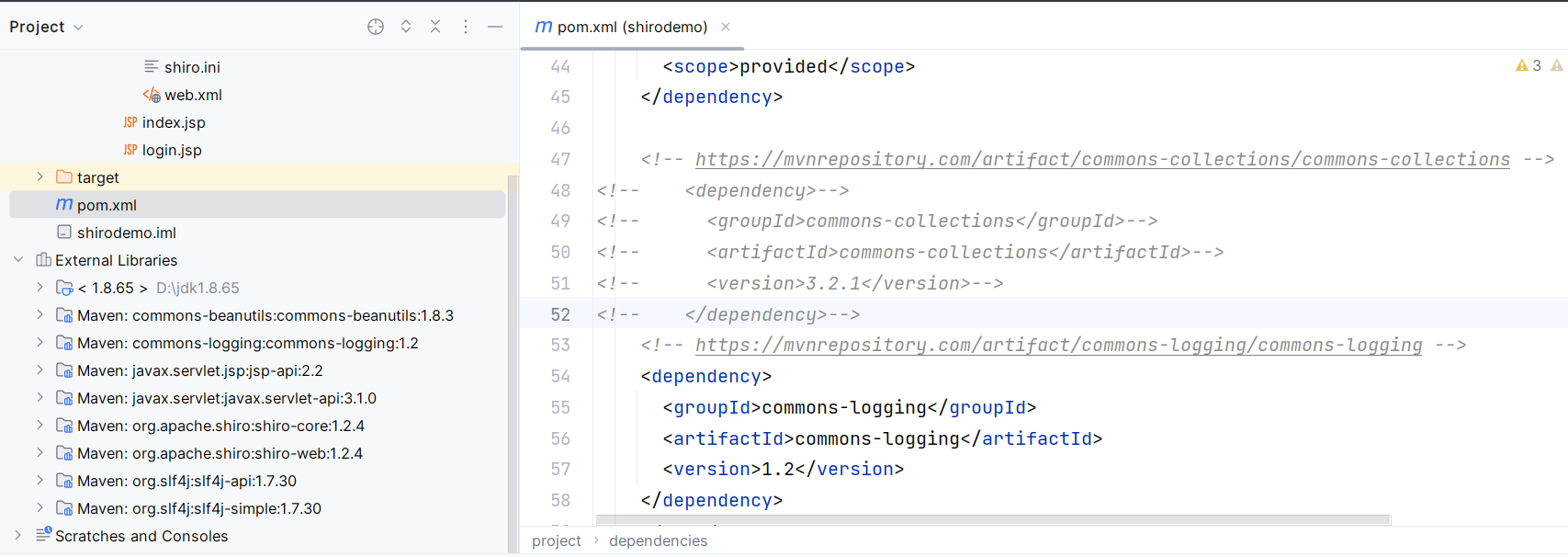1568x557 pixels.
Task: Open the commons-logging mvnrepository link
Action: 1058,345
